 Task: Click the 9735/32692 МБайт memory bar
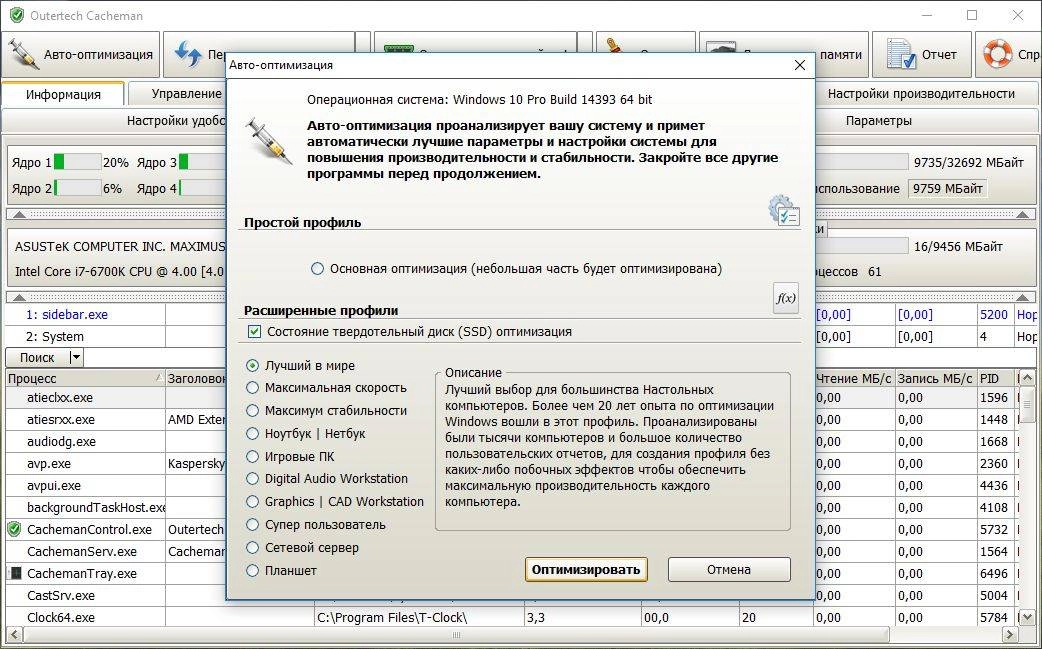[x=861, y=162]
